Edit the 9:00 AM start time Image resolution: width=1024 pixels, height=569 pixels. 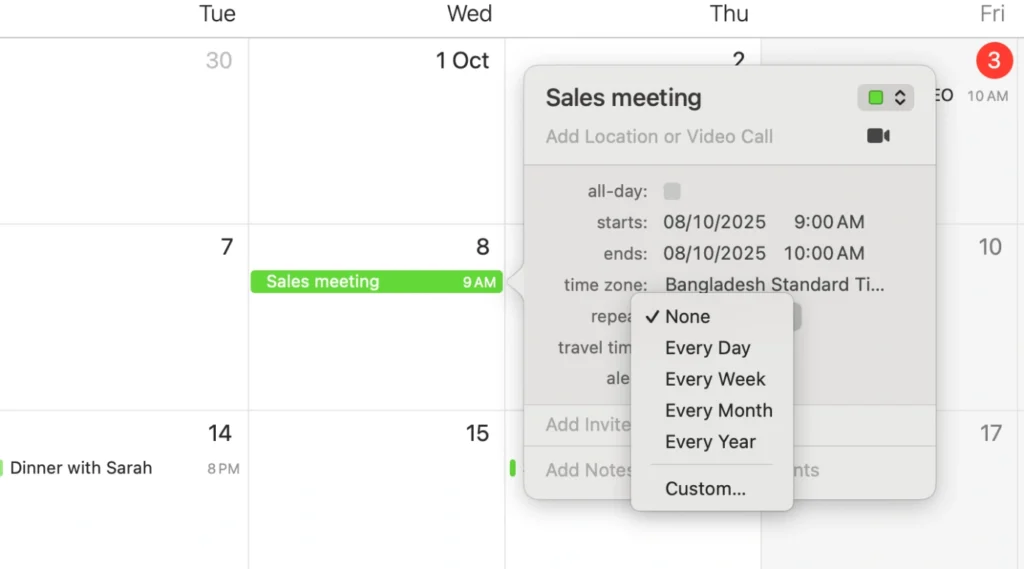click(x=829, y=222)
